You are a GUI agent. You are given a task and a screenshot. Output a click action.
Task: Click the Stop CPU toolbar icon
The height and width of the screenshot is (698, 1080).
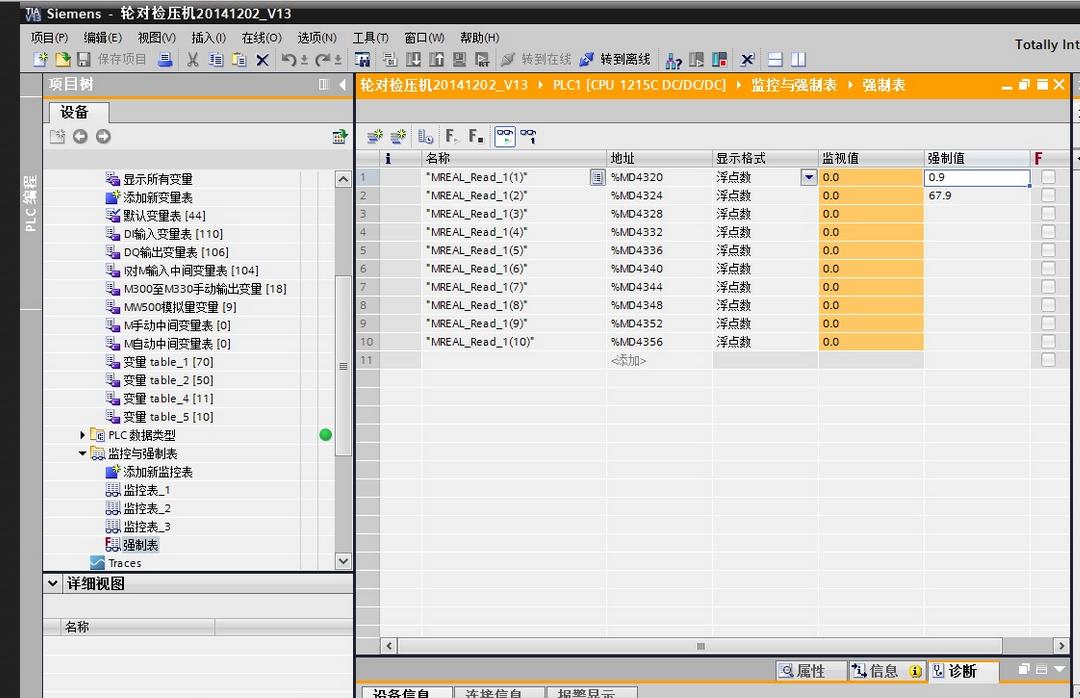tap(720, 60)
